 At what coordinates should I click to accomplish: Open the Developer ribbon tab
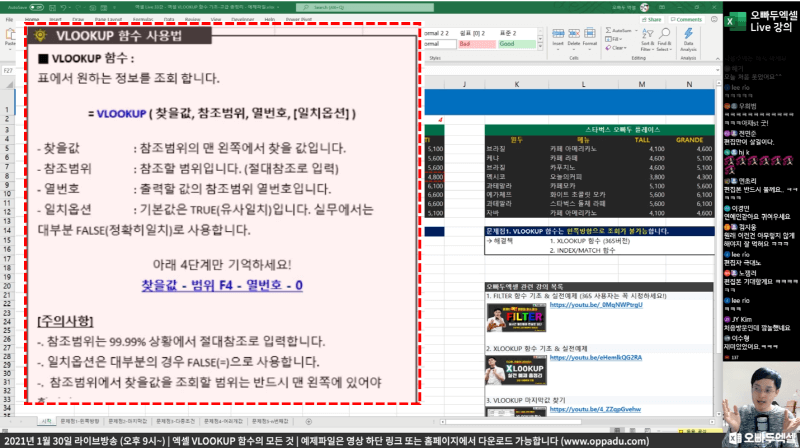242,19
